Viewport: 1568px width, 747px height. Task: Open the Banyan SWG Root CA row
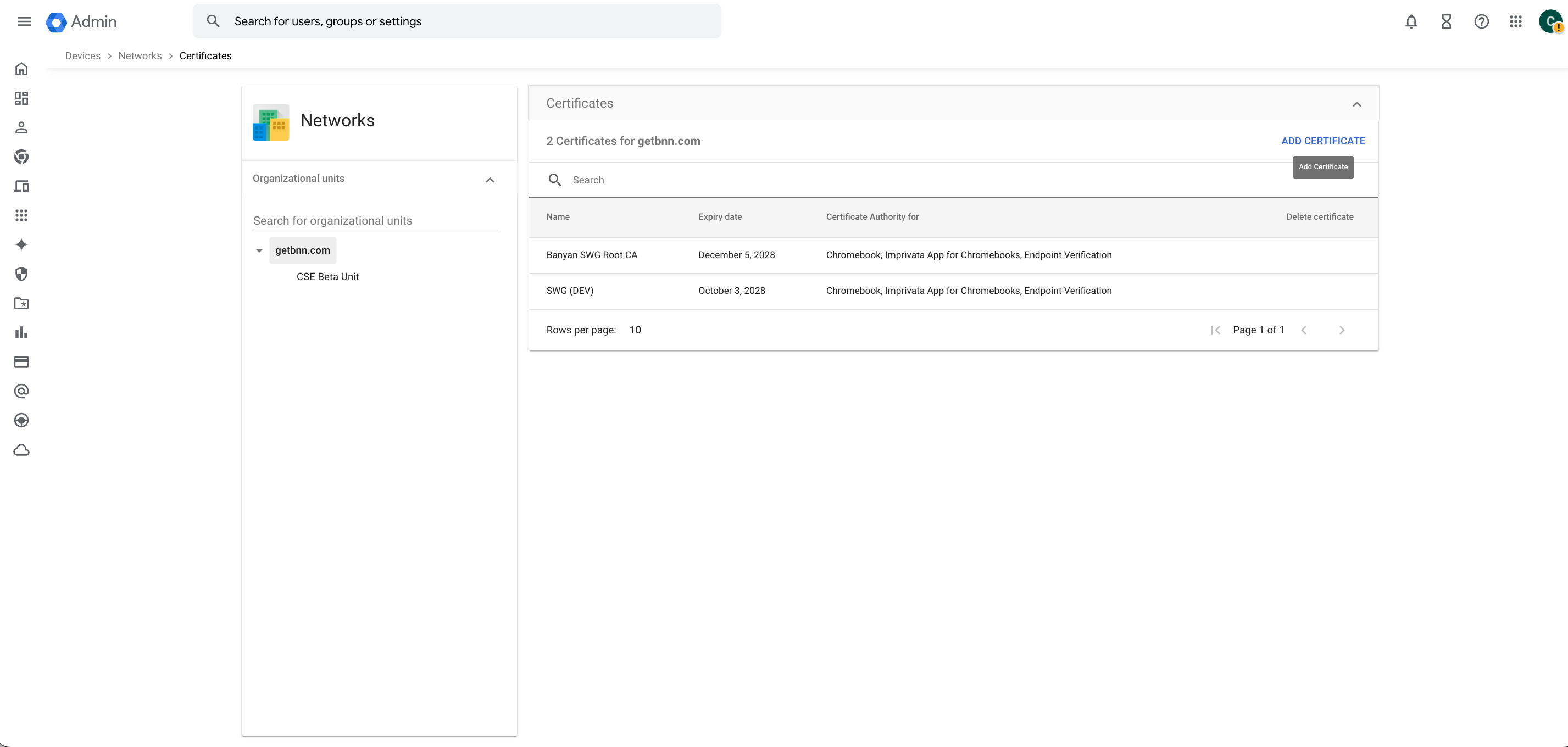point(592,255)
